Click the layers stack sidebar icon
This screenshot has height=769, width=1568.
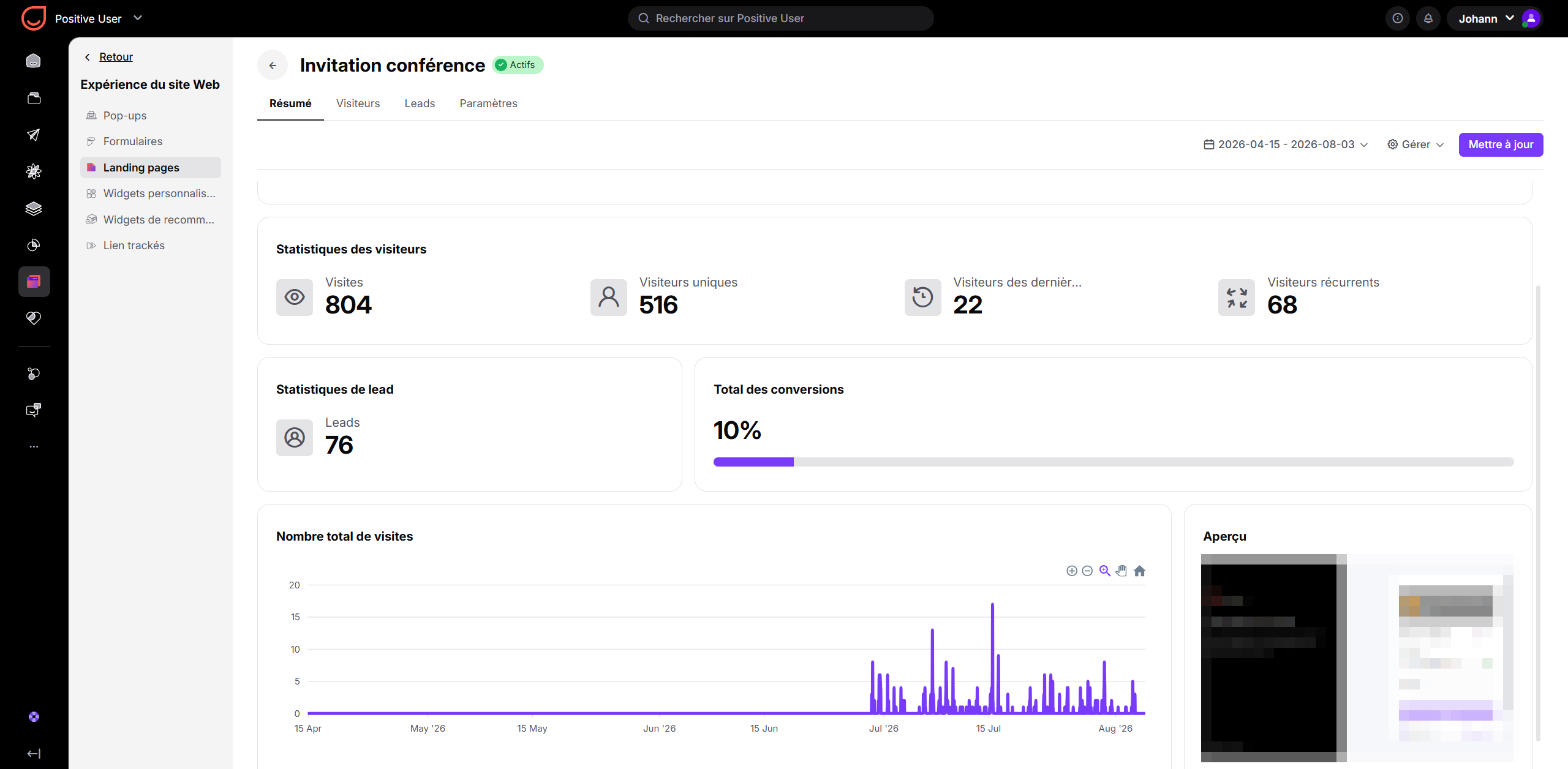coord(34,208)
